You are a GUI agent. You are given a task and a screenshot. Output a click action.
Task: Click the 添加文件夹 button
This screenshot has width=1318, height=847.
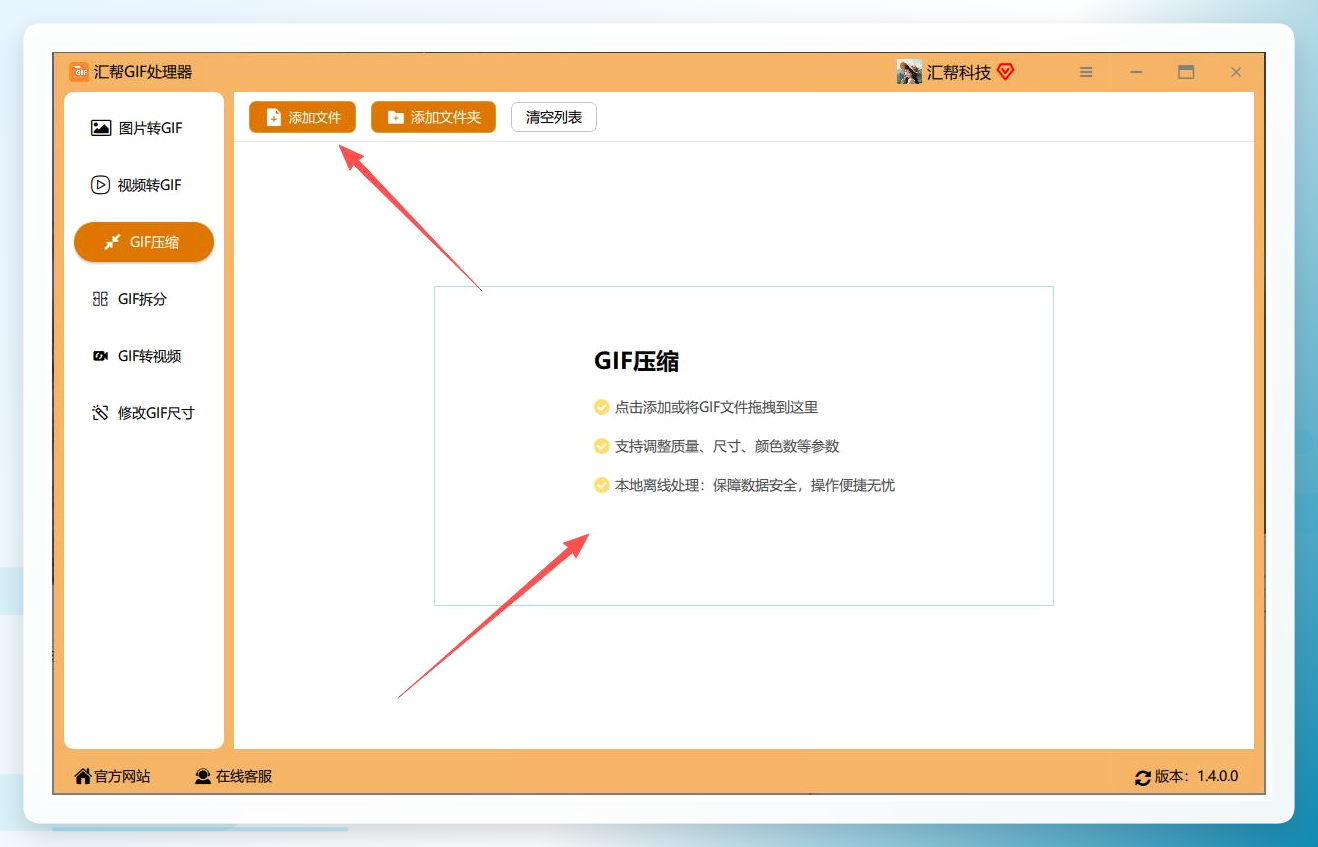point(433,117)
